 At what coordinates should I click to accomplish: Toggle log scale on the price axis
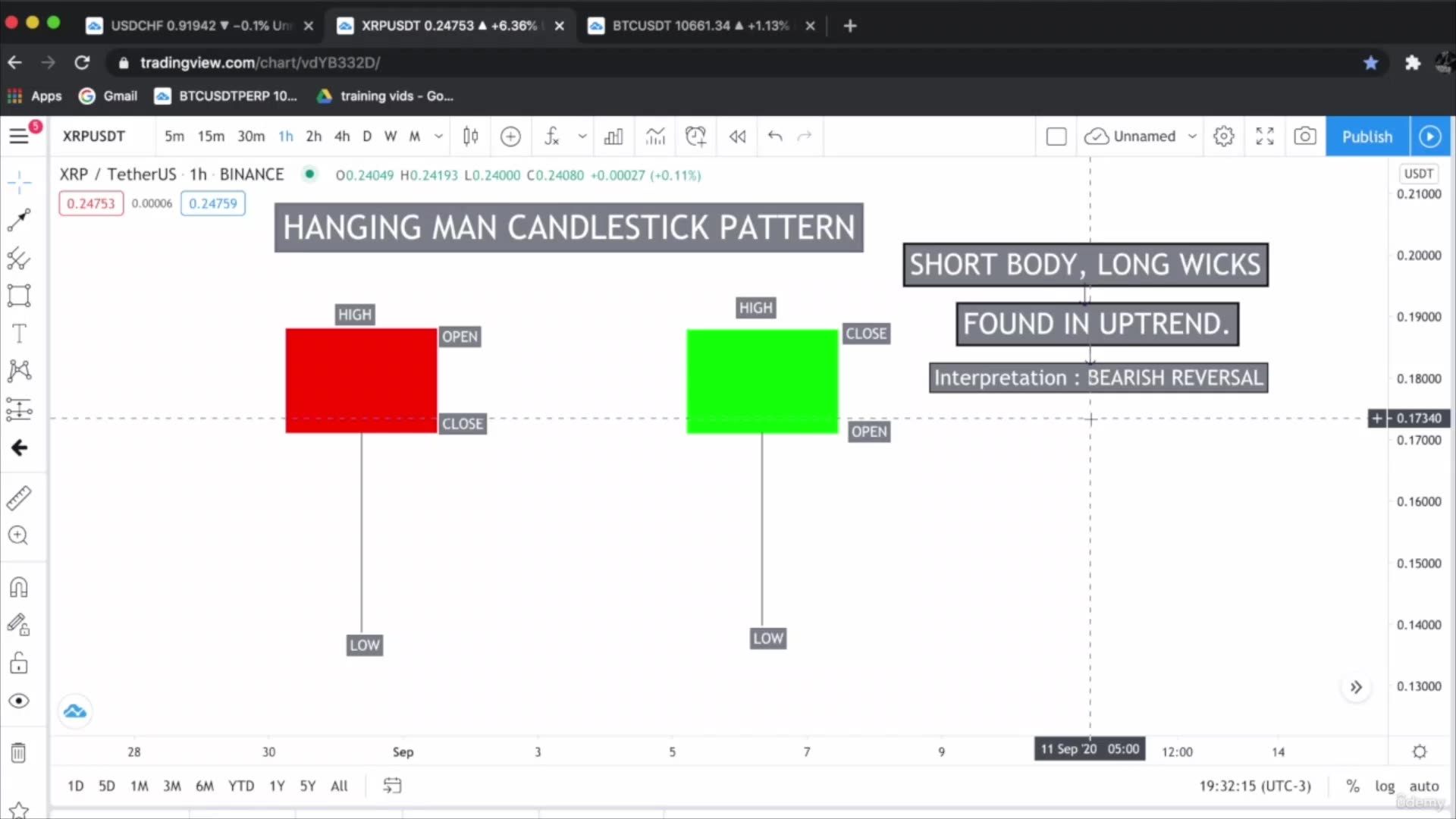(1386, 786)
